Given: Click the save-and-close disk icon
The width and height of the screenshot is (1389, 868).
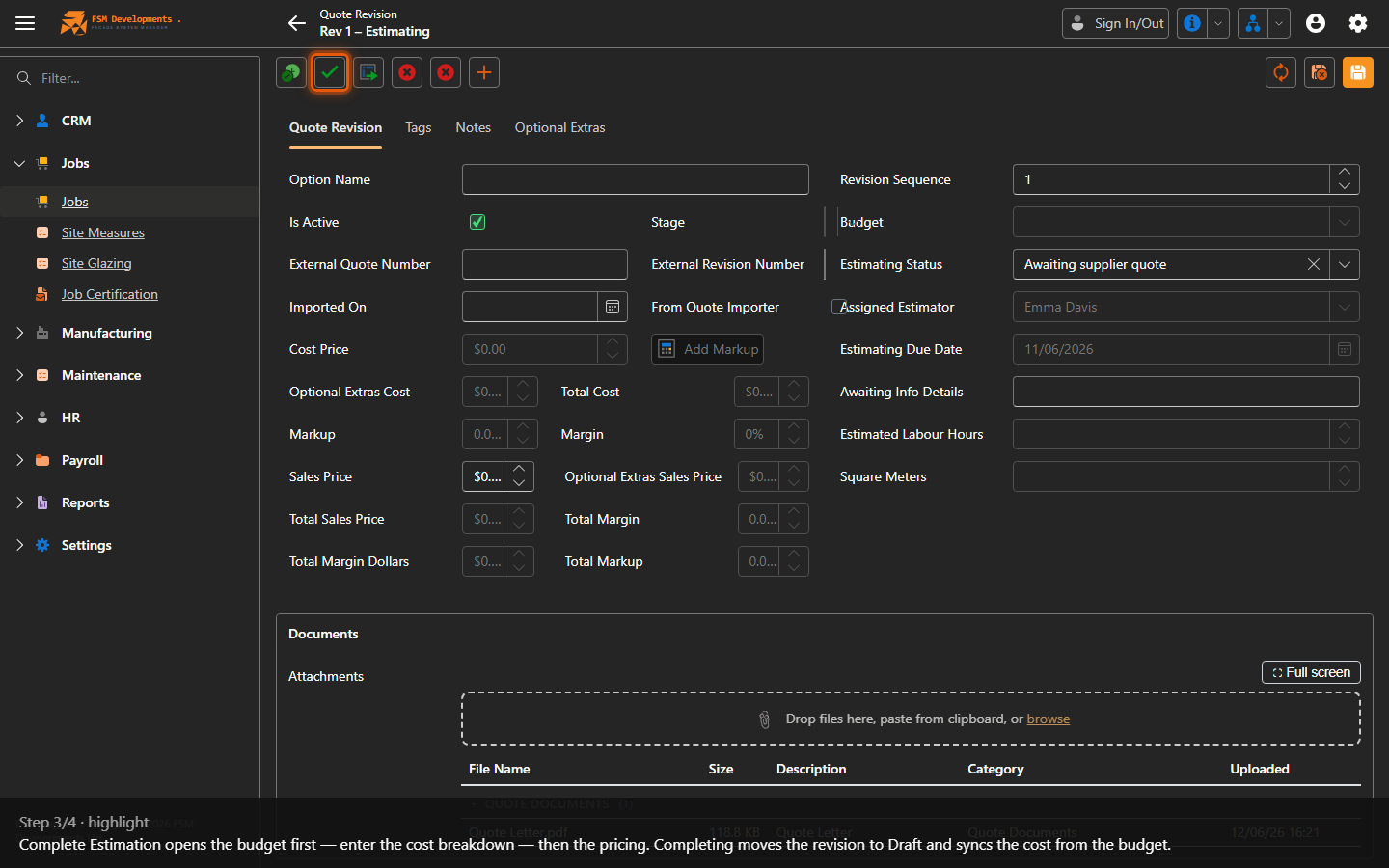Looking at the screenshot, I should tap(1320, 72).
